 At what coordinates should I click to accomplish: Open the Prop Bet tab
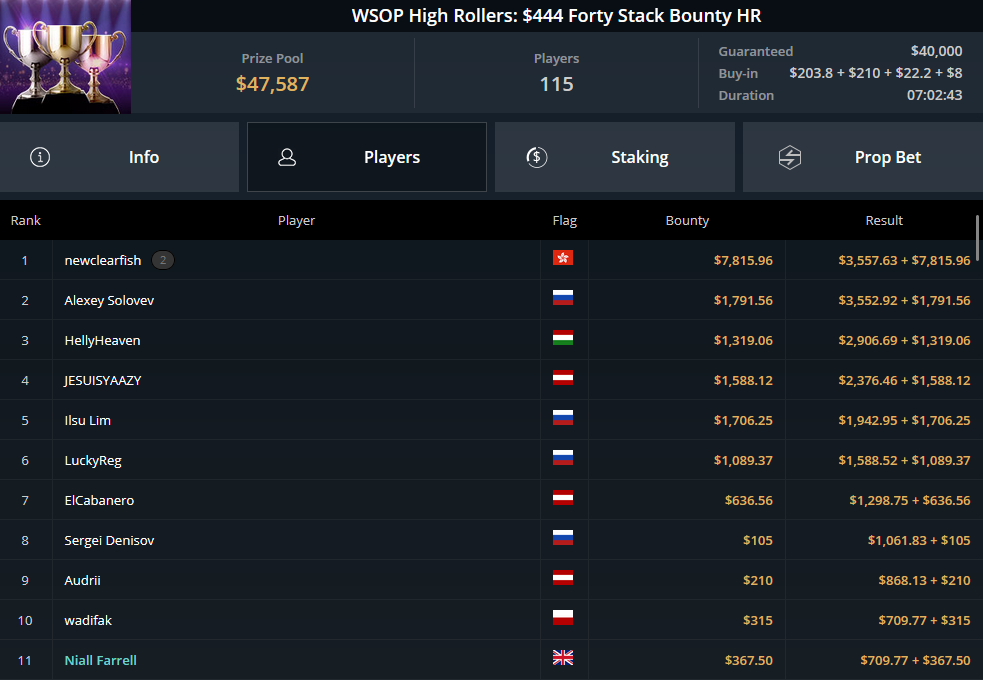[x=863, y=157]
